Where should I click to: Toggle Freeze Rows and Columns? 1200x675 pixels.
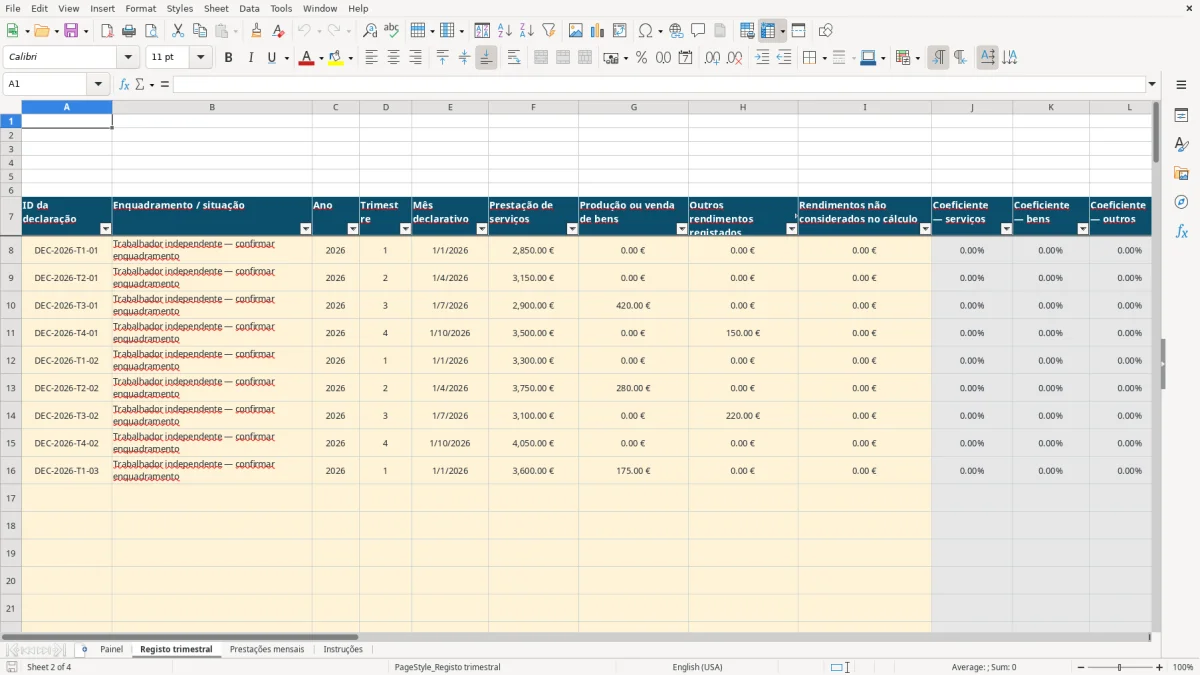point(767,31)
